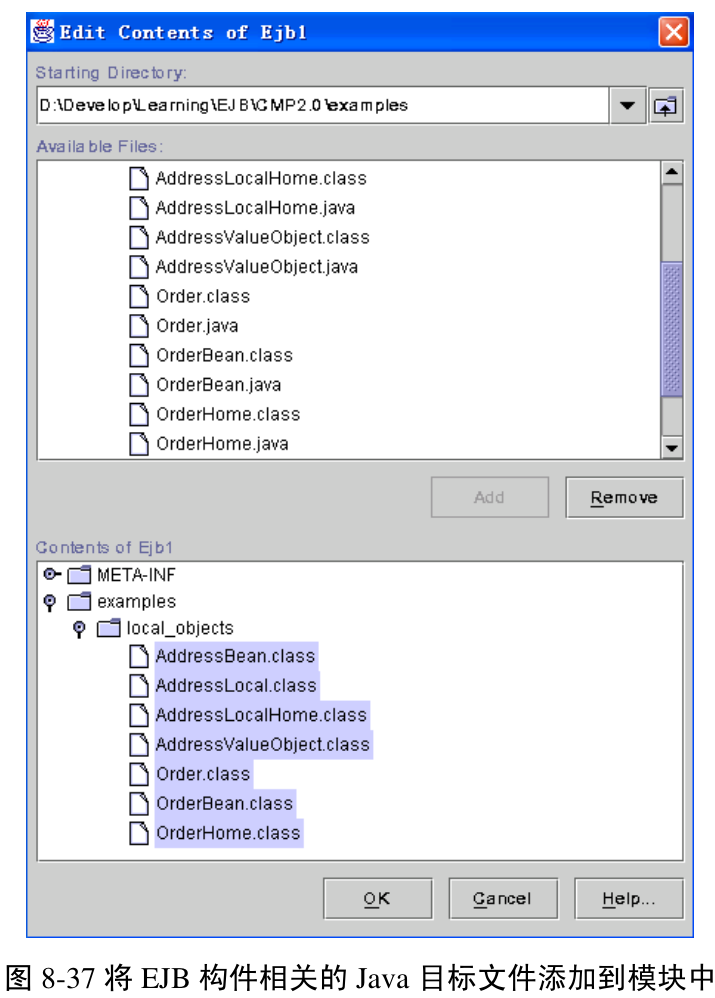Select OrderHome.java in Available Files
Image resolution: width=715 pixels, height=998 pixels.
[x=222, y=444]
